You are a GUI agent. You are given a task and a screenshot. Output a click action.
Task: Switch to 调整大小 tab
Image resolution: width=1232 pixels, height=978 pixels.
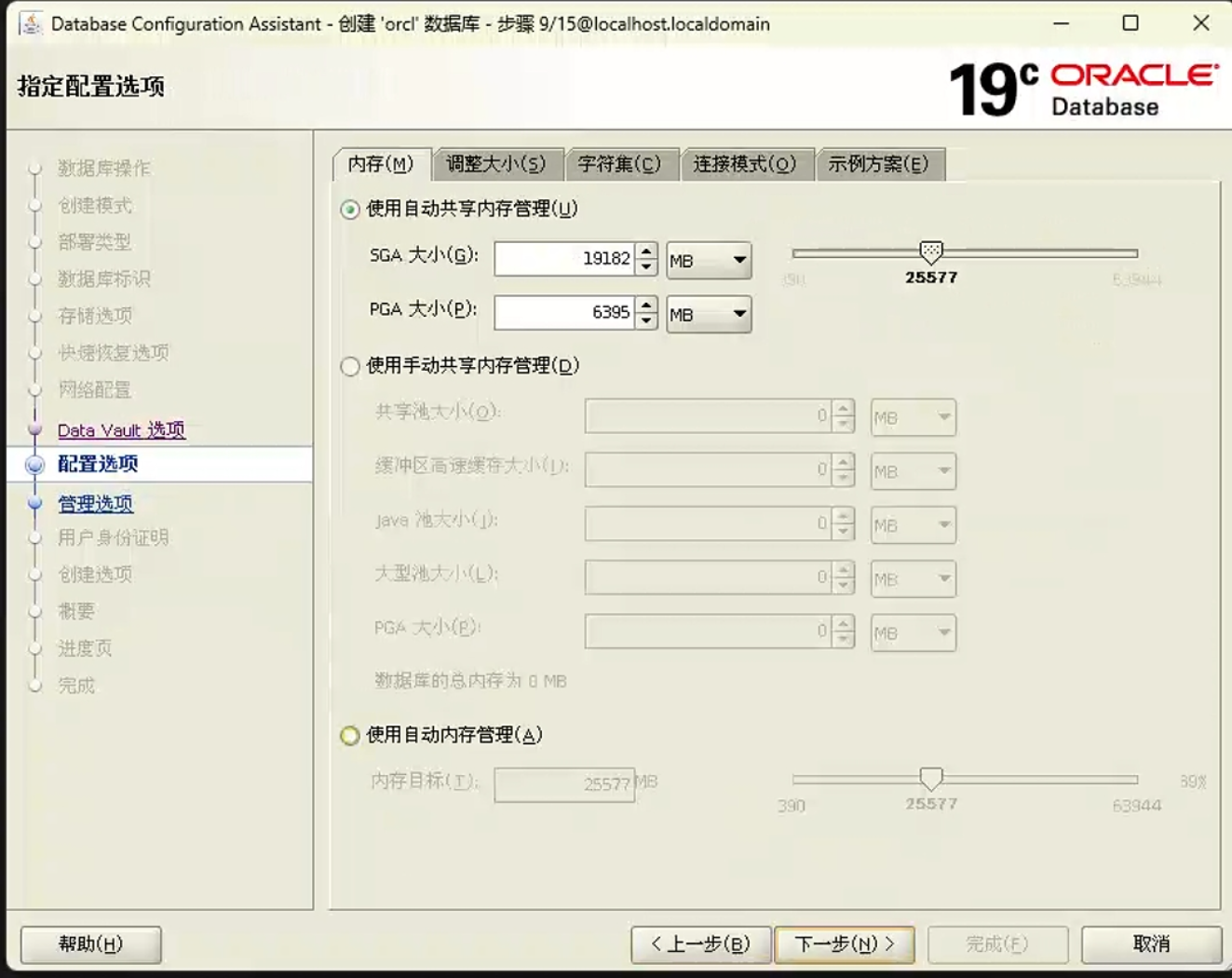click(x=495, y=164)
